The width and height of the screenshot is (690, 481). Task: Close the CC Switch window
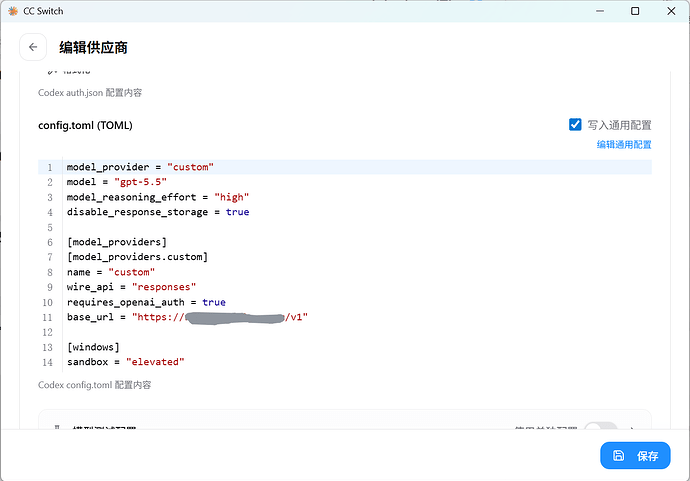[671, 11]
